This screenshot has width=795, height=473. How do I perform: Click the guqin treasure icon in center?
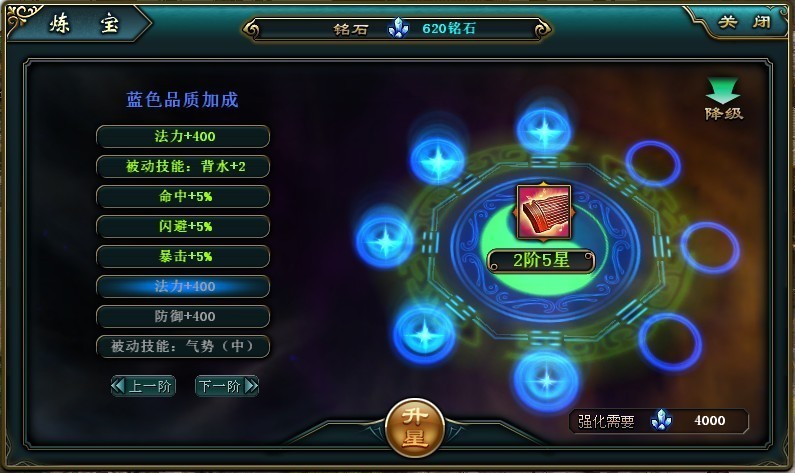(544, 211)
